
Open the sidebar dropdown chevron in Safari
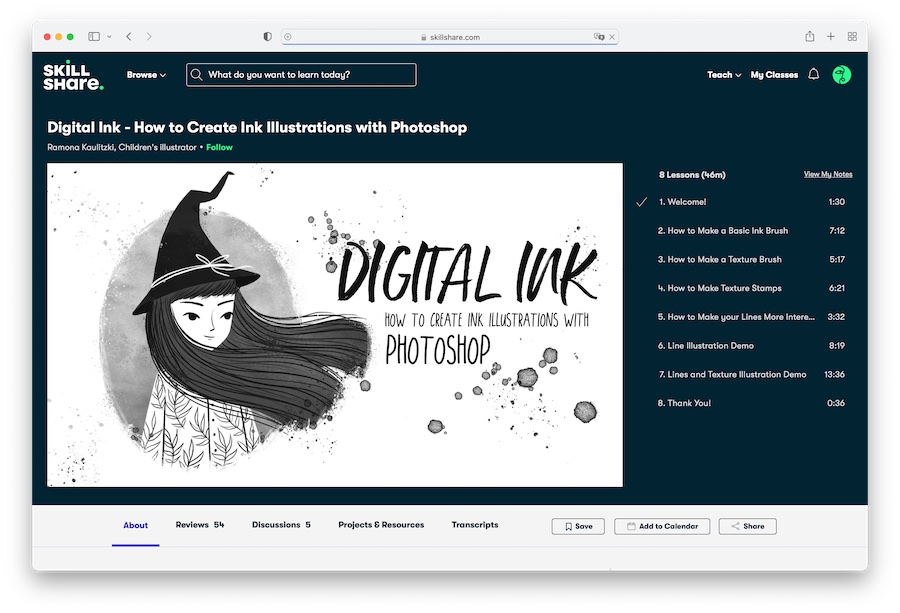pos(109,36)
